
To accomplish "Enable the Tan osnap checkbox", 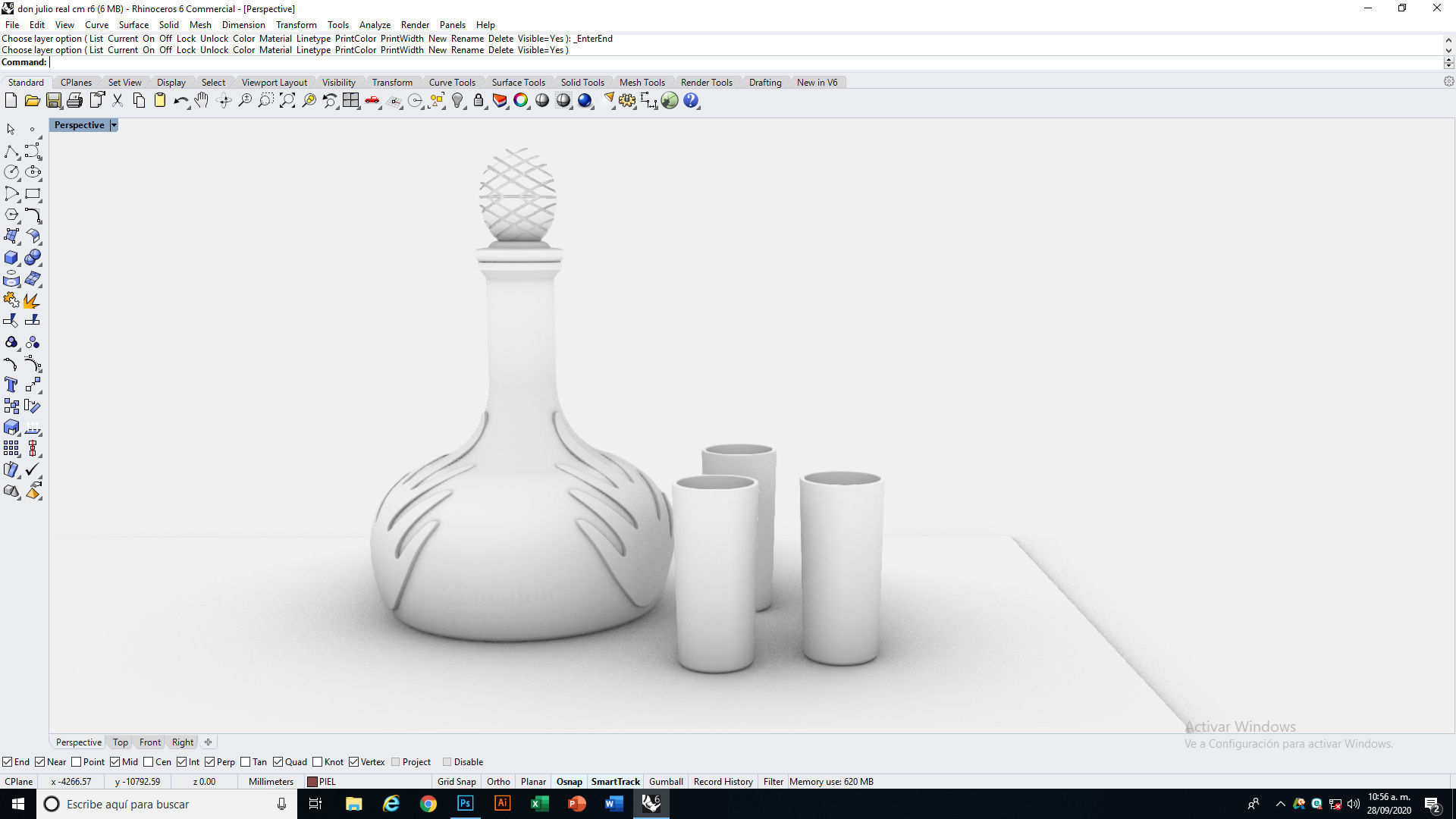I will [x=246, y=762].
